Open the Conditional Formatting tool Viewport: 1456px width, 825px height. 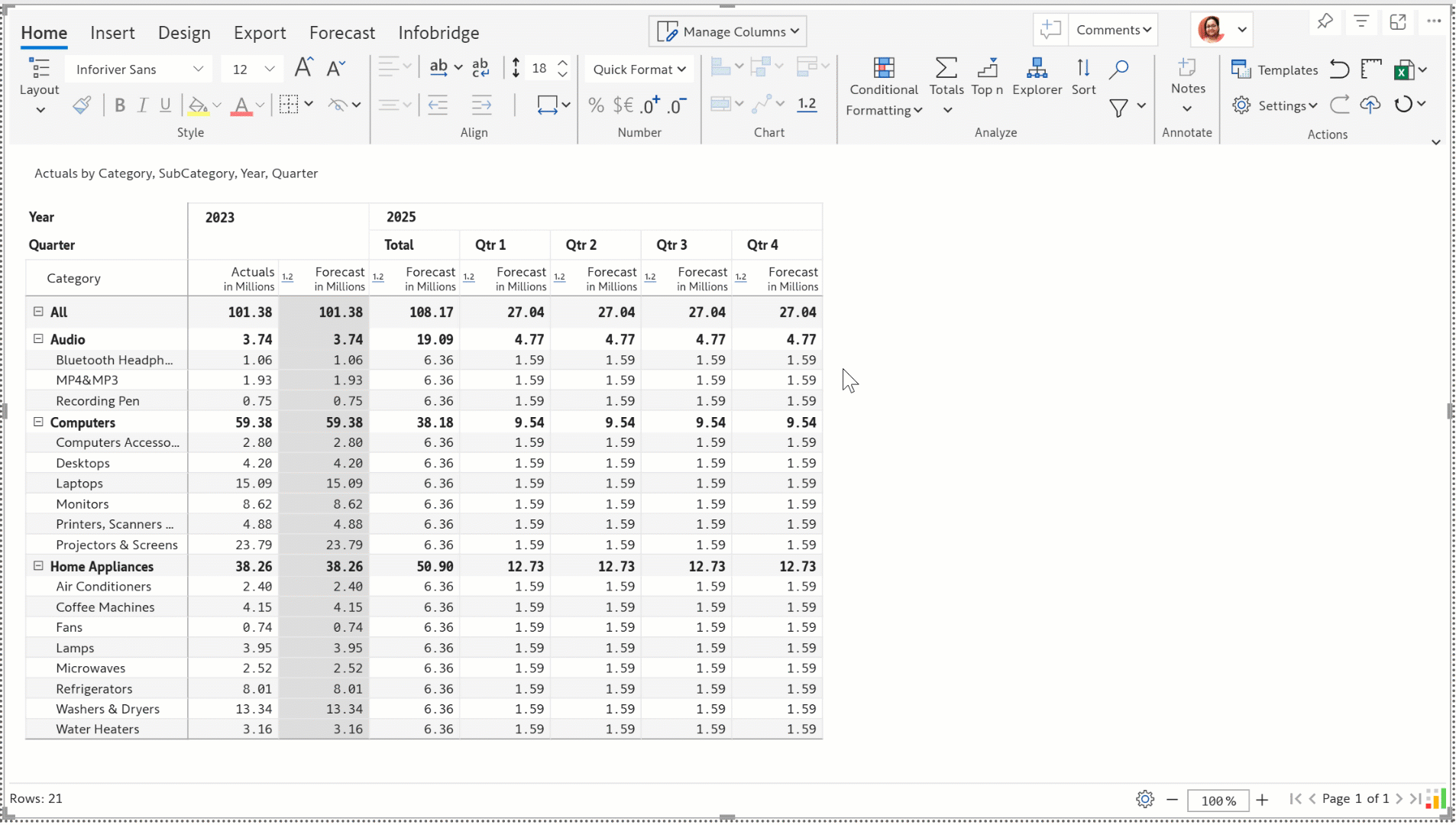tap(884, 69)
